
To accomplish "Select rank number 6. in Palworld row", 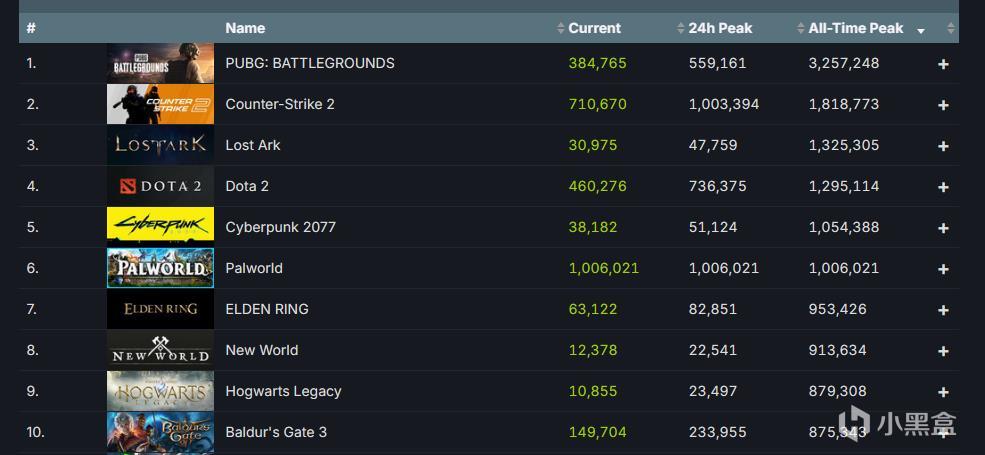I will pos(33,268).
